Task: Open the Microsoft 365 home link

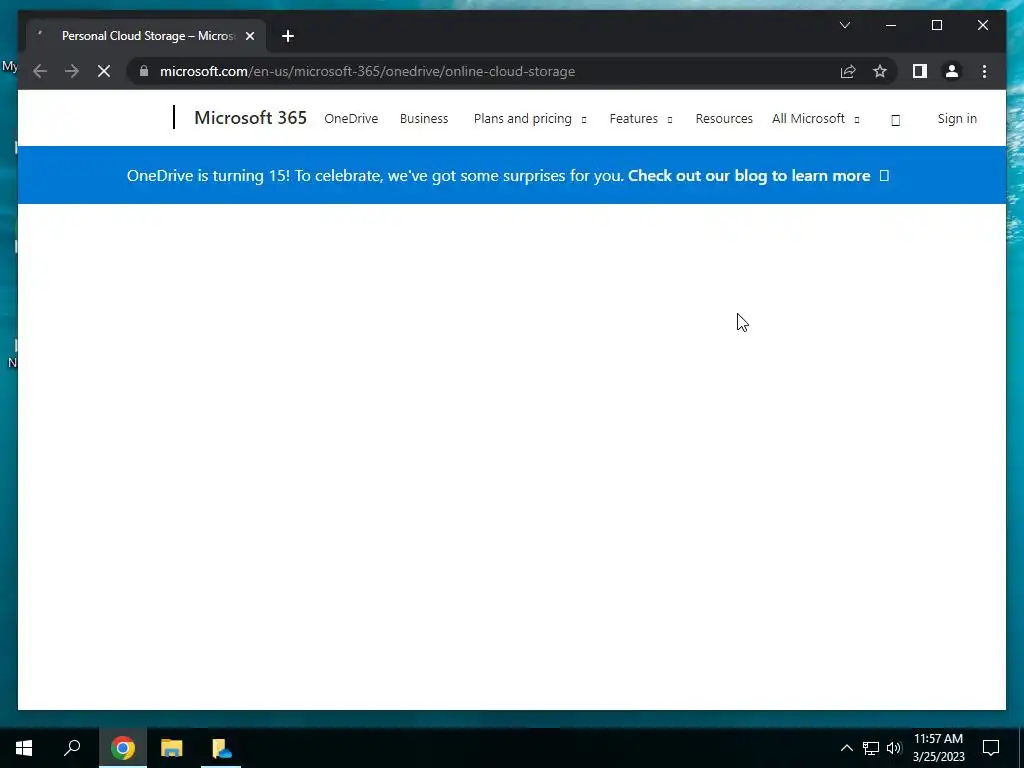Action: pos(250,118)
